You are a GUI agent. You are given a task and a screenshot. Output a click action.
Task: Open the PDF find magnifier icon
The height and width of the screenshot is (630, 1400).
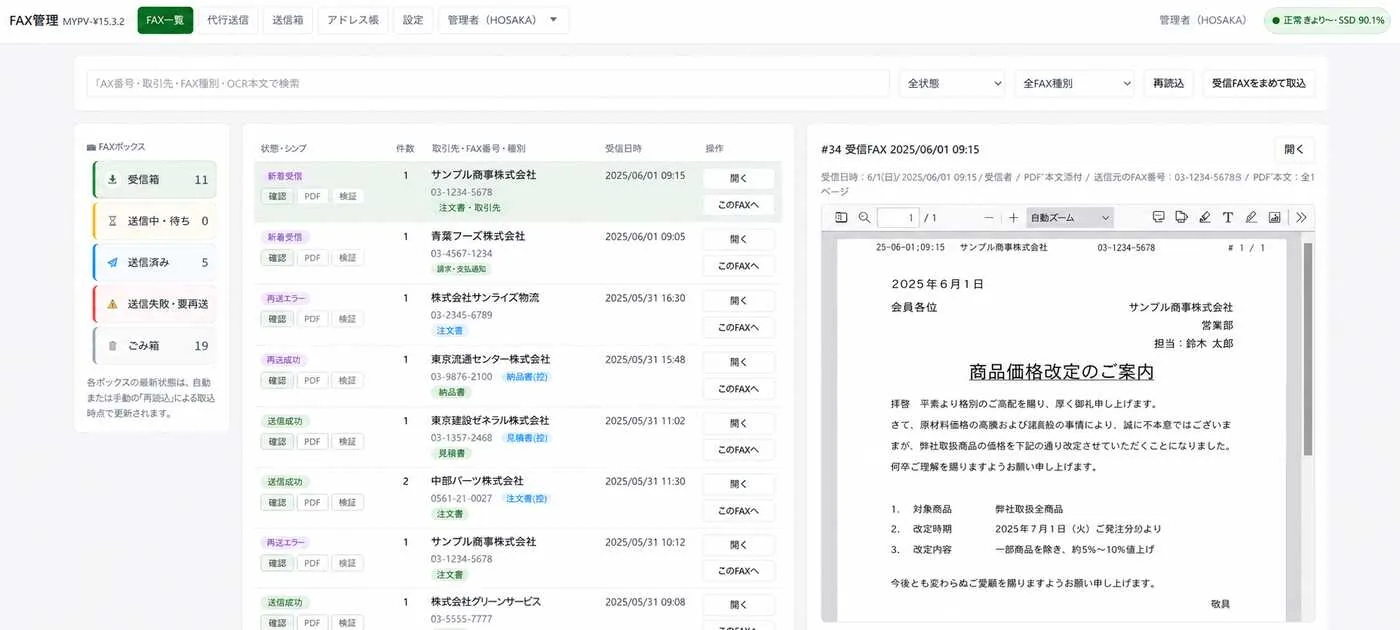[x=864, y=217]
